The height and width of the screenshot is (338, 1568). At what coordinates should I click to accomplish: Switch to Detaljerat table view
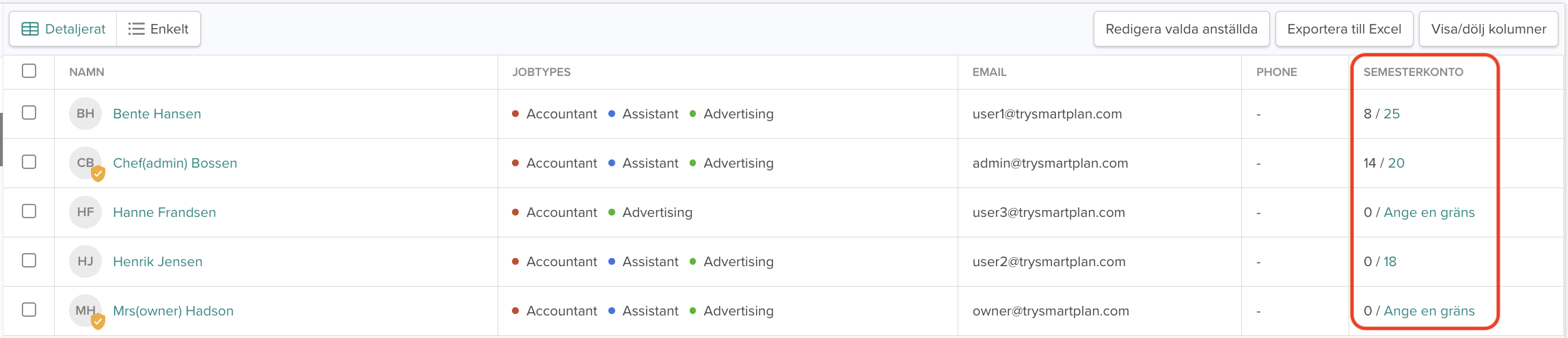tap(64, 29)
